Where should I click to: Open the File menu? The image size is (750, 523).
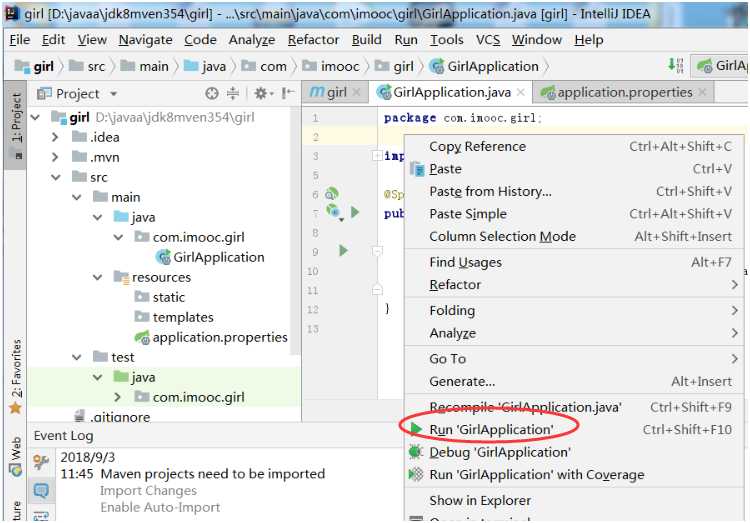click(20, 40)
